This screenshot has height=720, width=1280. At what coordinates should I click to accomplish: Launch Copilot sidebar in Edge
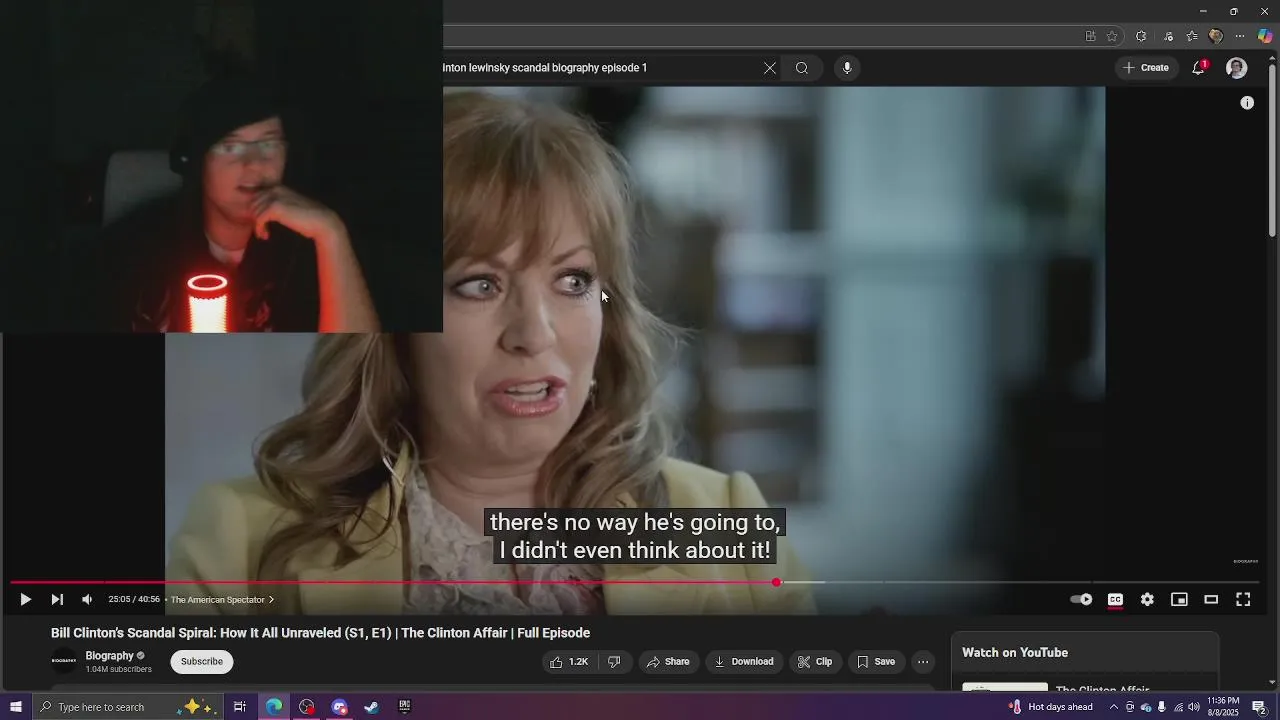point(1265,36)
